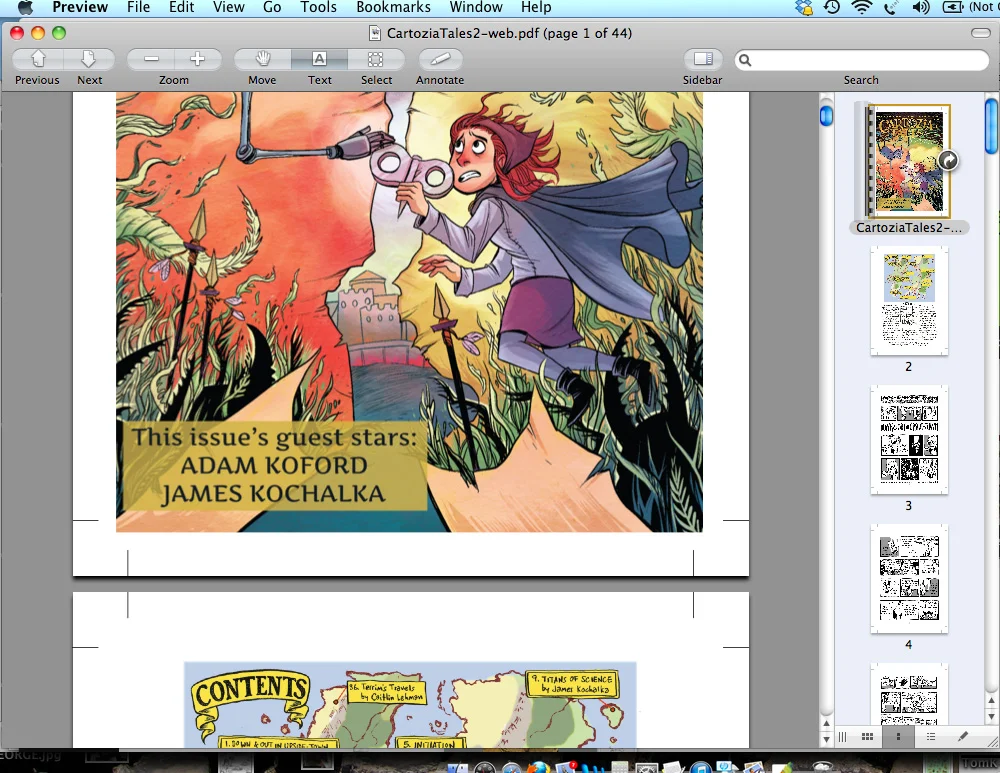Go to the Next page using toolbar arrow
The width and height of the screenshot is (1000, 773).
[x=89, y=59]
